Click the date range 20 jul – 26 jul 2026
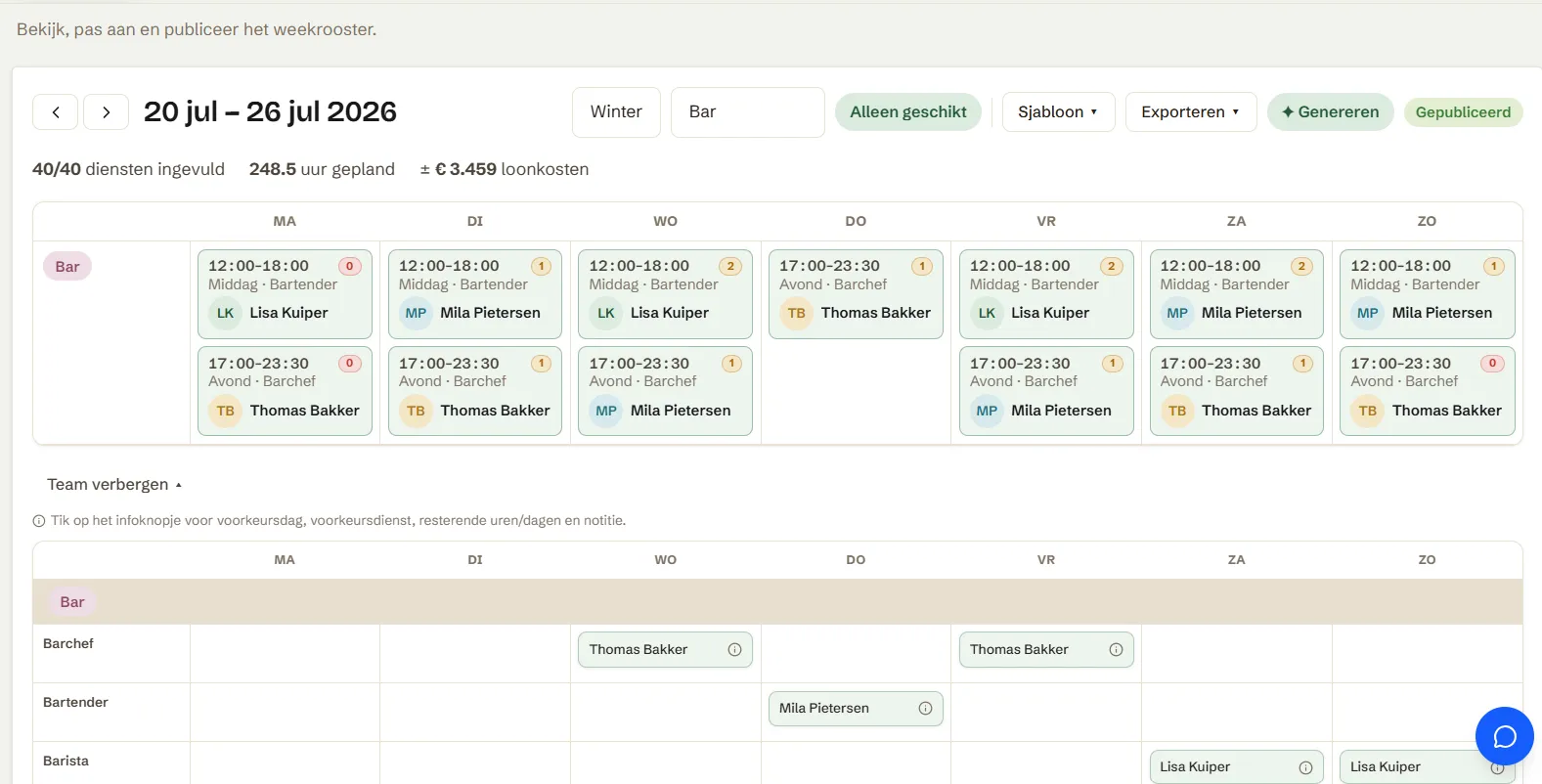The height and width of the screenshot is (784, 1542). pyautogui.click(x=270, y=112)
